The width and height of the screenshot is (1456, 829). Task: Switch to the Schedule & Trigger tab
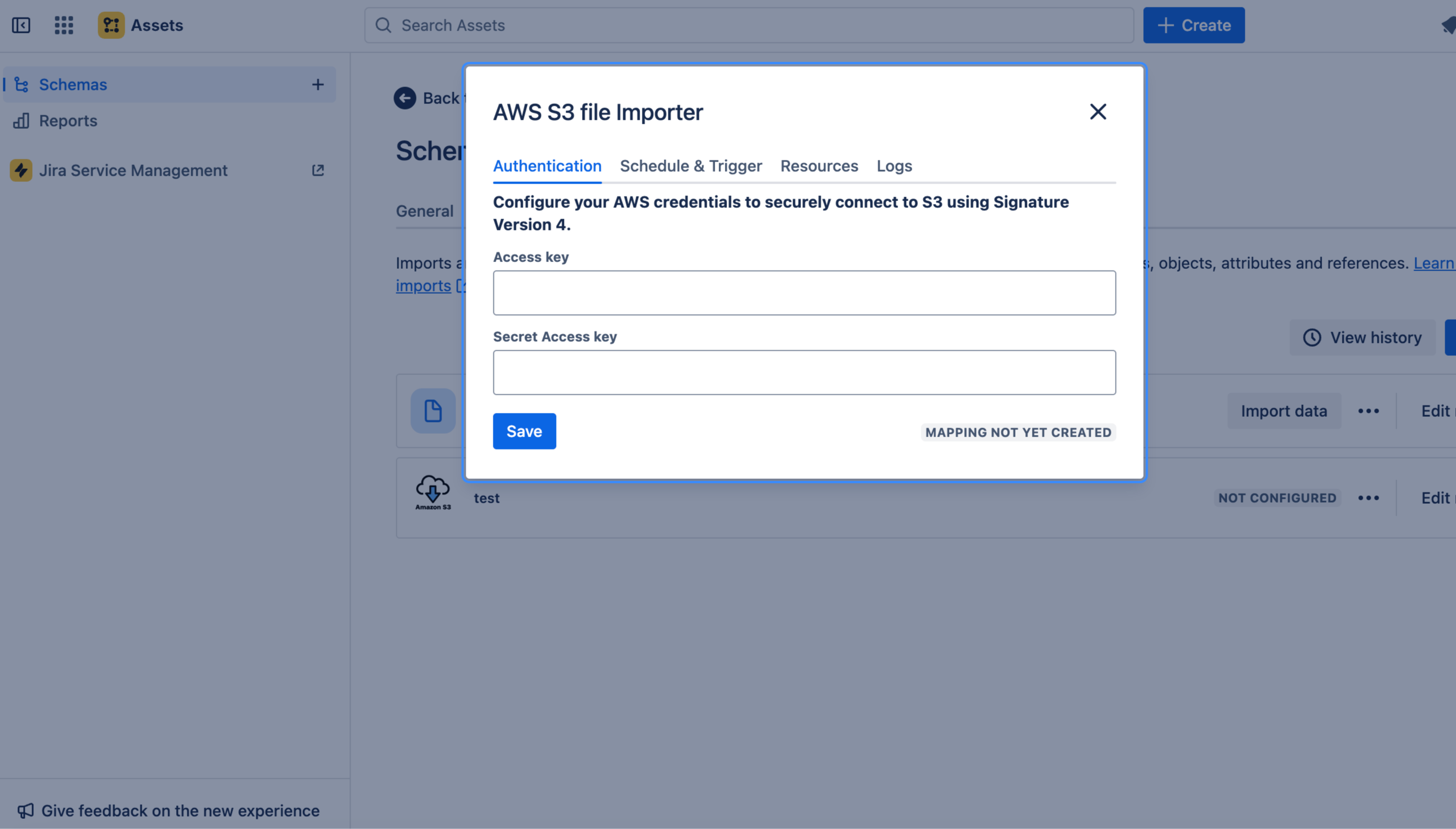690,165
